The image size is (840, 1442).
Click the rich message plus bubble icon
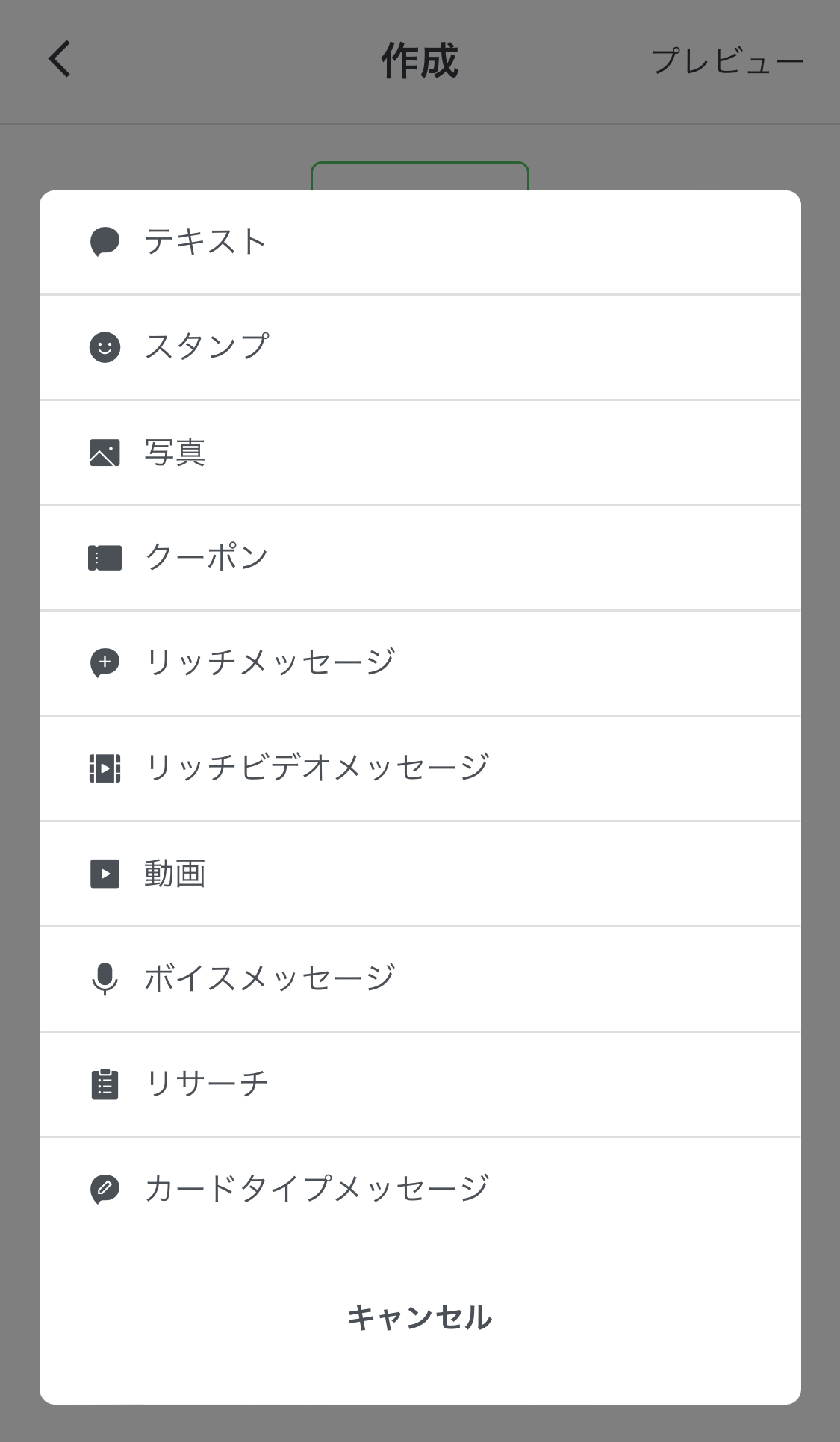tap(105, 663)
